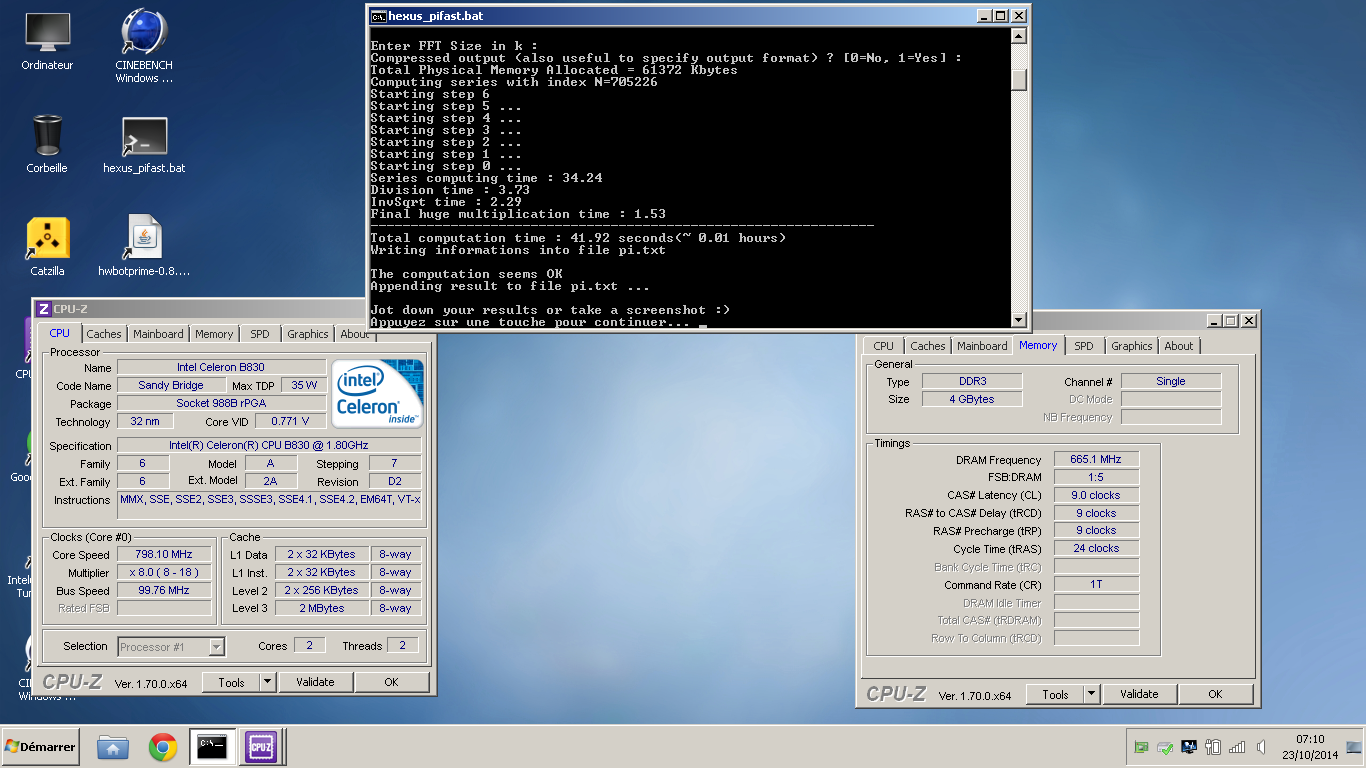Switch to Caches tab in the Memory window
Image resolution: width=1366 pixels, height=768 pixels.
(x=927, y=346)
